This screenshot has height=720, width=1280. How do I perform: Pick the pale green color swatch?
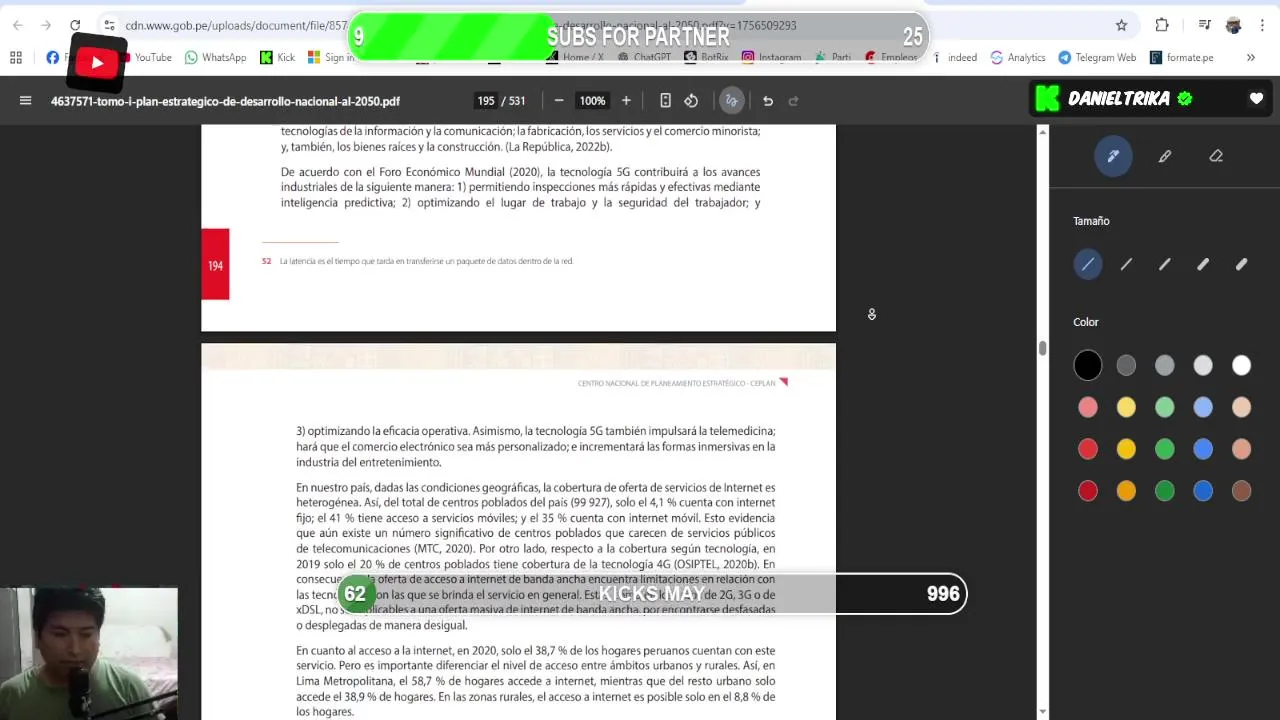coord(1165,407)
